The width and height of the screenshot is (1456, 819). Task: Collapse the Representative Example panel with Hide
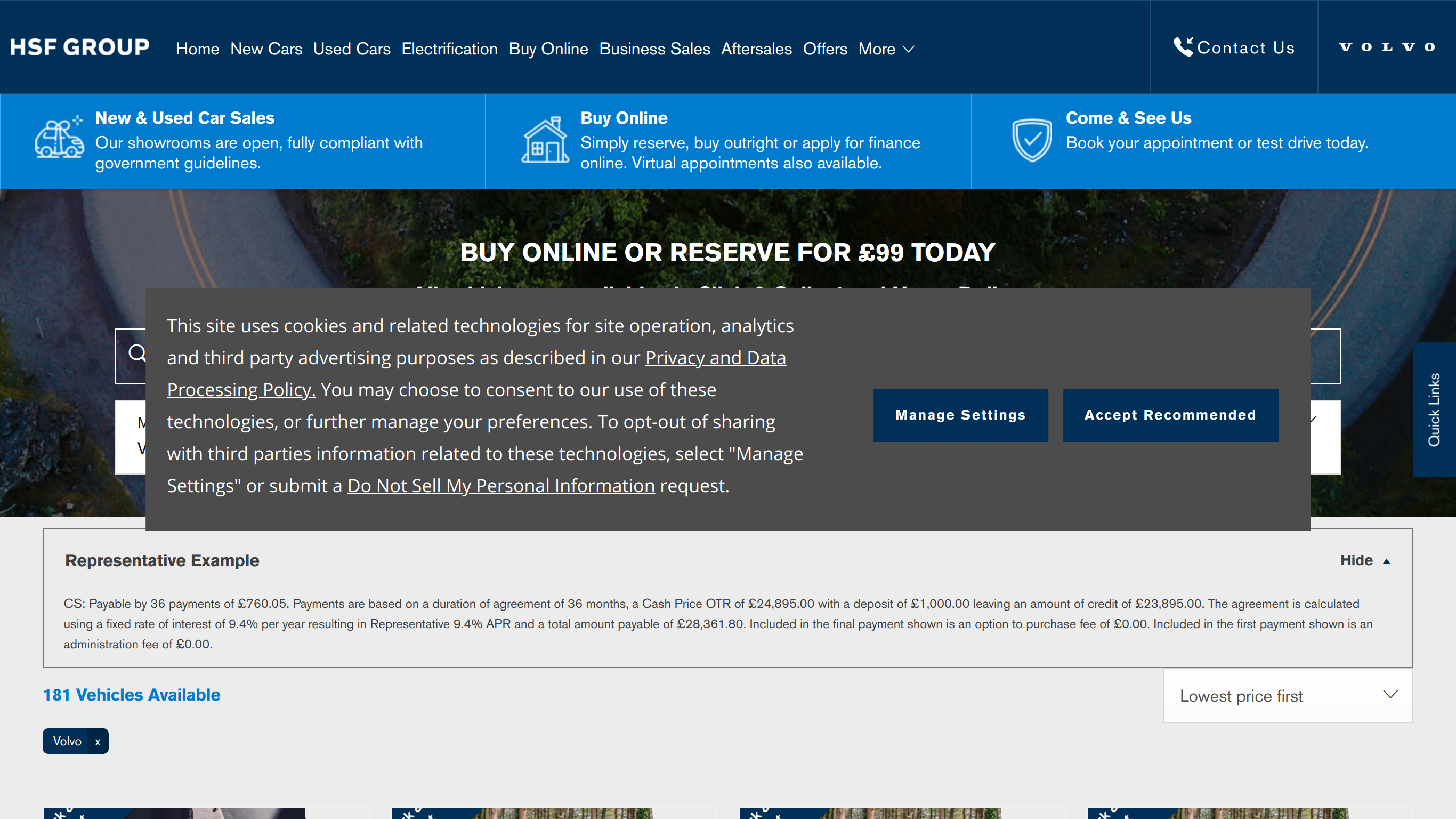[x=1365, y=560]
